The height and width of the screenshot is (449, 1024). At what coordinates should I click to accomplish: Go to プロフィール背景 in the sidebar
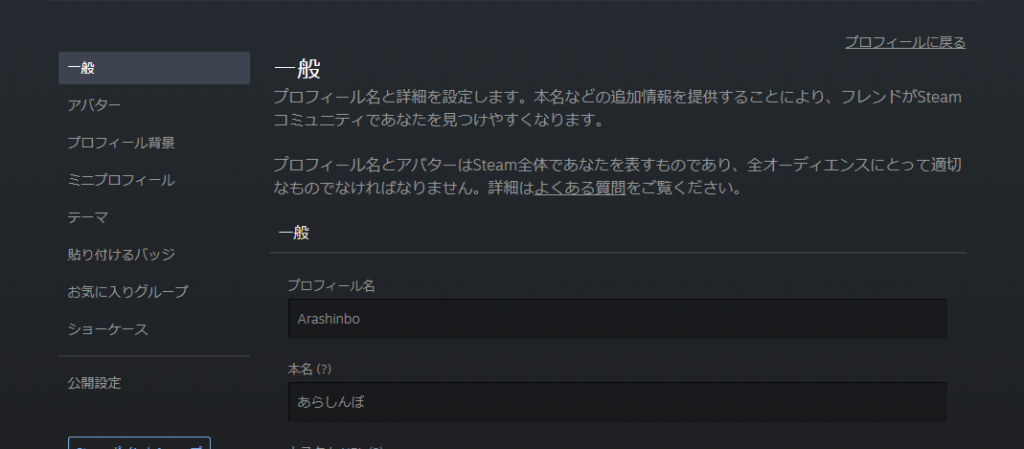120,143
